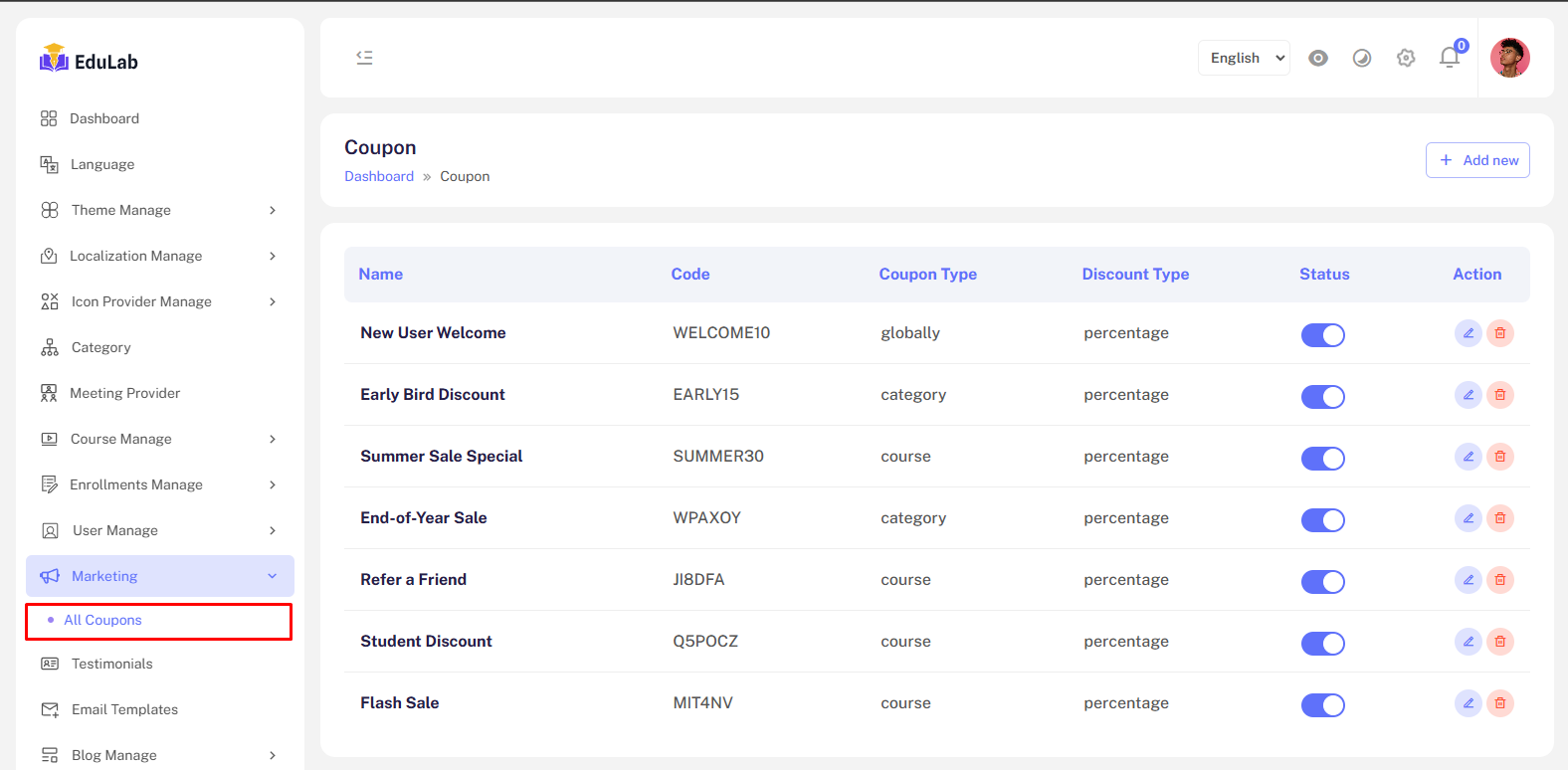Delete the Summer Sale Special coupon
1568x770 pixels.
[x=1500, y=457]
